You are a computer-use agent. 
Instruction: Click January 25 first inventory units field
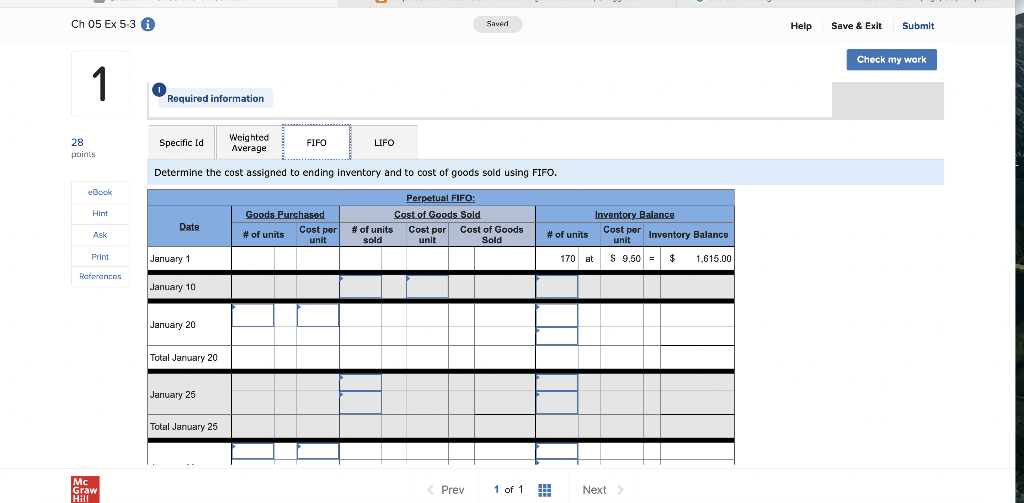556,382
